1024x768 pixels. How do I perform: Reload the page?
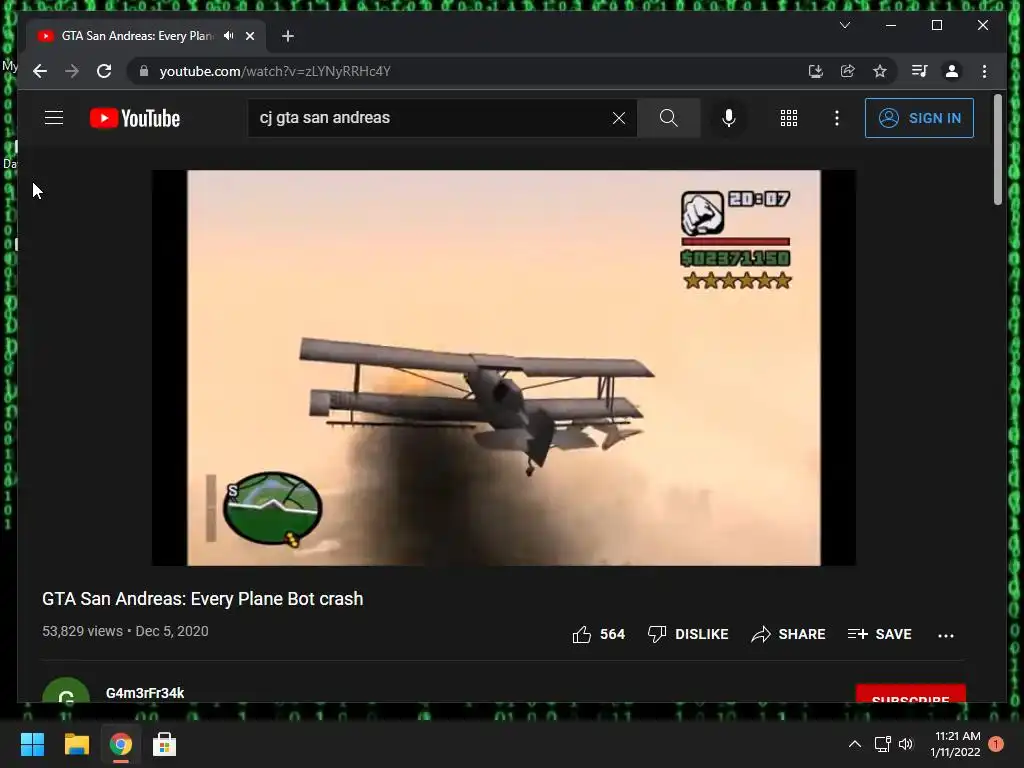coord(104,71)
